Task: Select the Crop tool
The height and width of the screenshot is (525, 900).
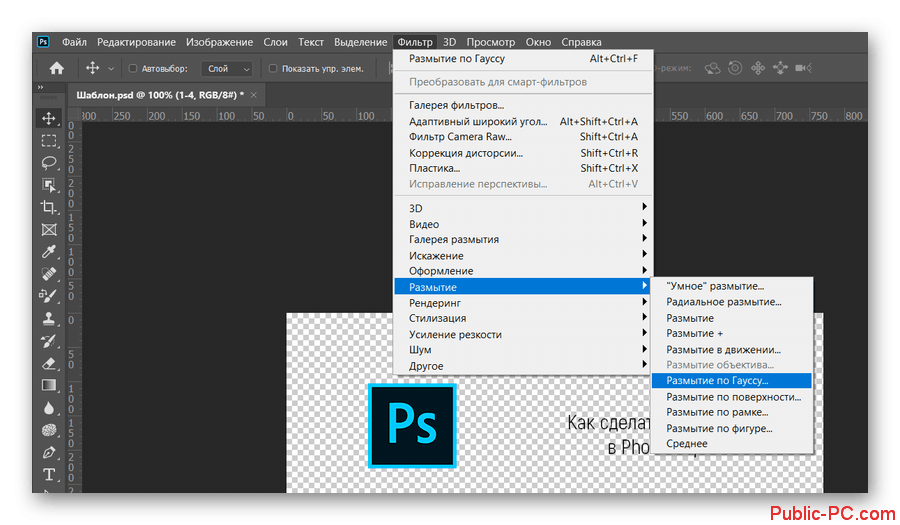Action: 49,207
